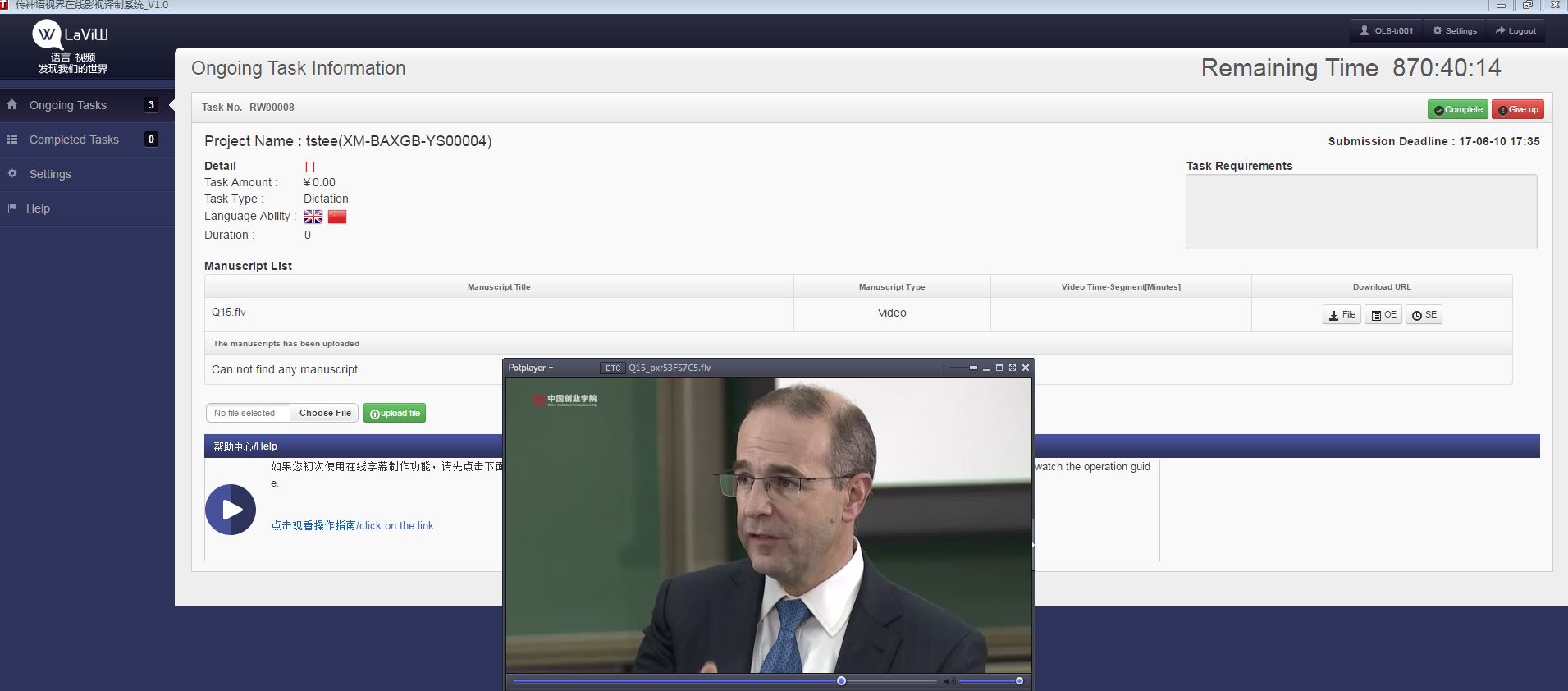Screen dimensions: 1568x691
Task: Click the LaViW logo
Action: (71, 34)
